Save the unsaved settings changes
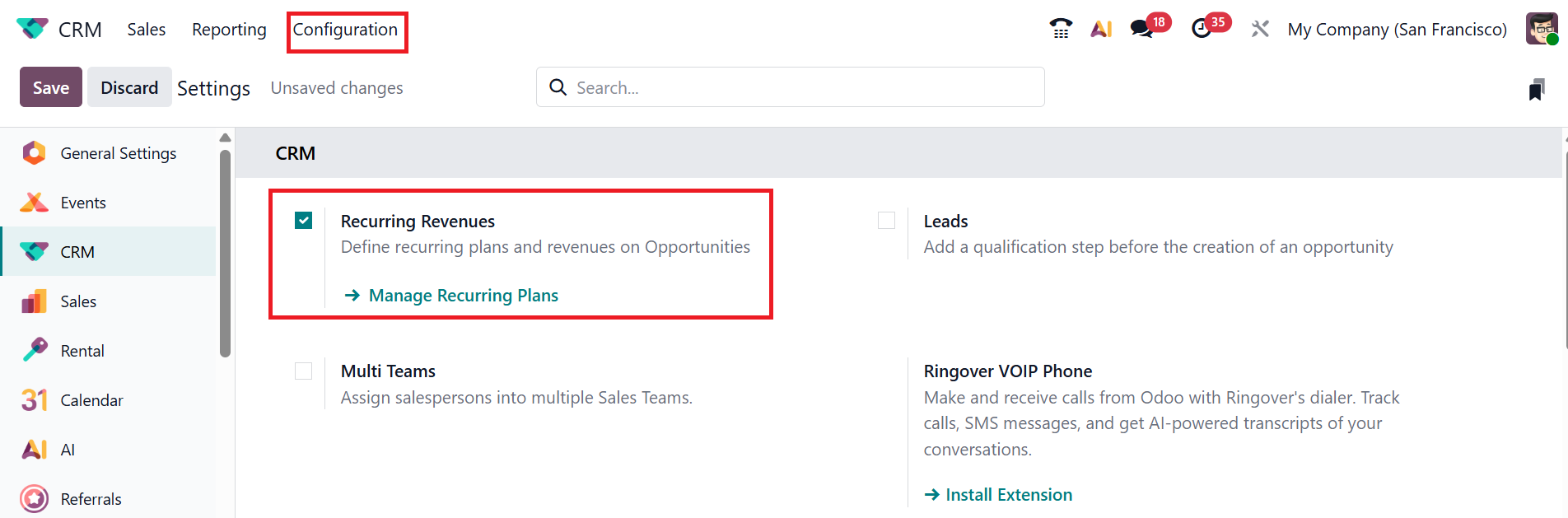The image size is (1568, 518). tap(50, 87)
